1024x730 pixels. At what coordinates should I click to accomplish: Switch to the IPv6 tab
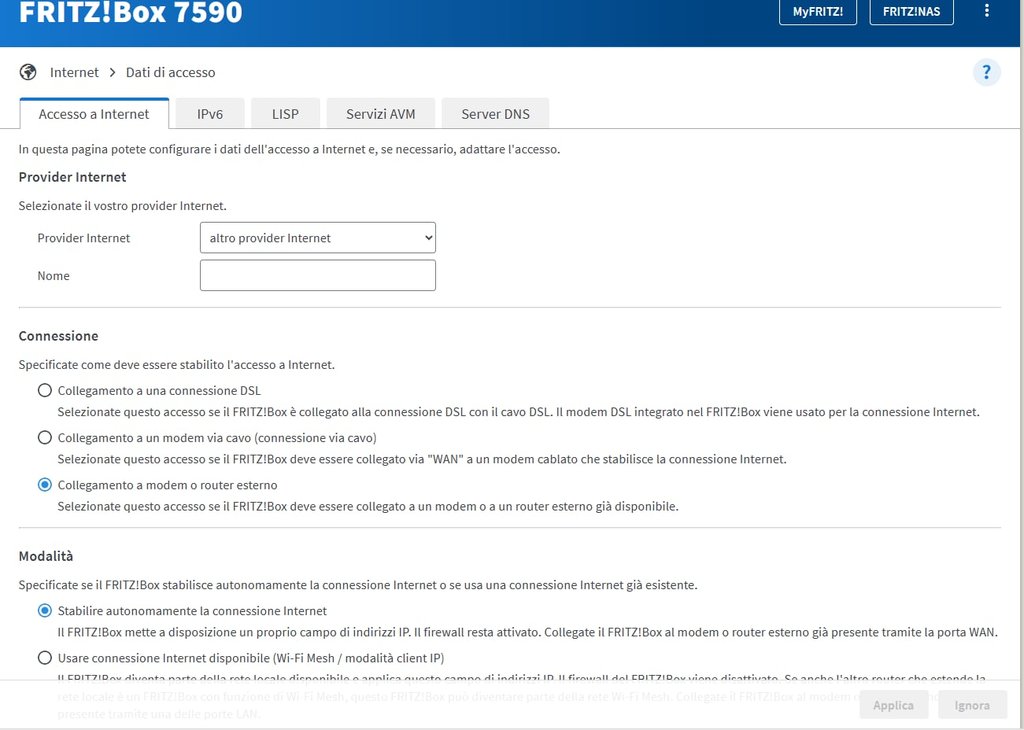(x=210, y=114)
